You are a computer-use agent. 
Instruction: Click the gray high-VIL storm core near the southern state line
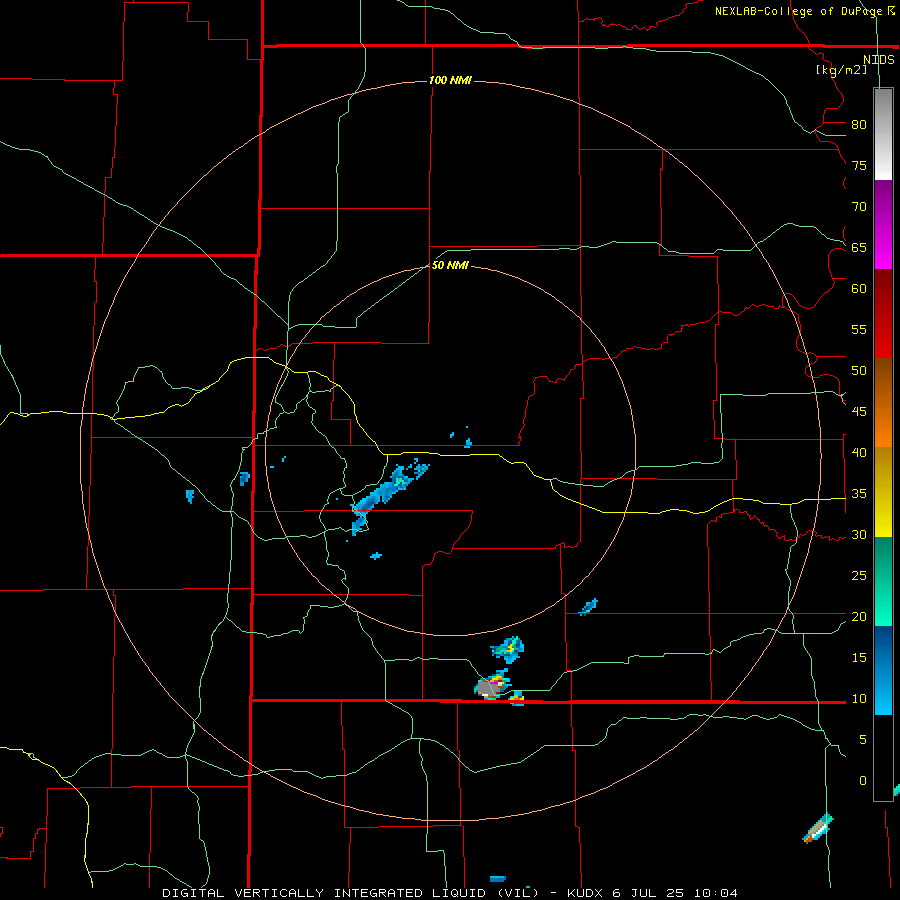click(x=488, y=687)
